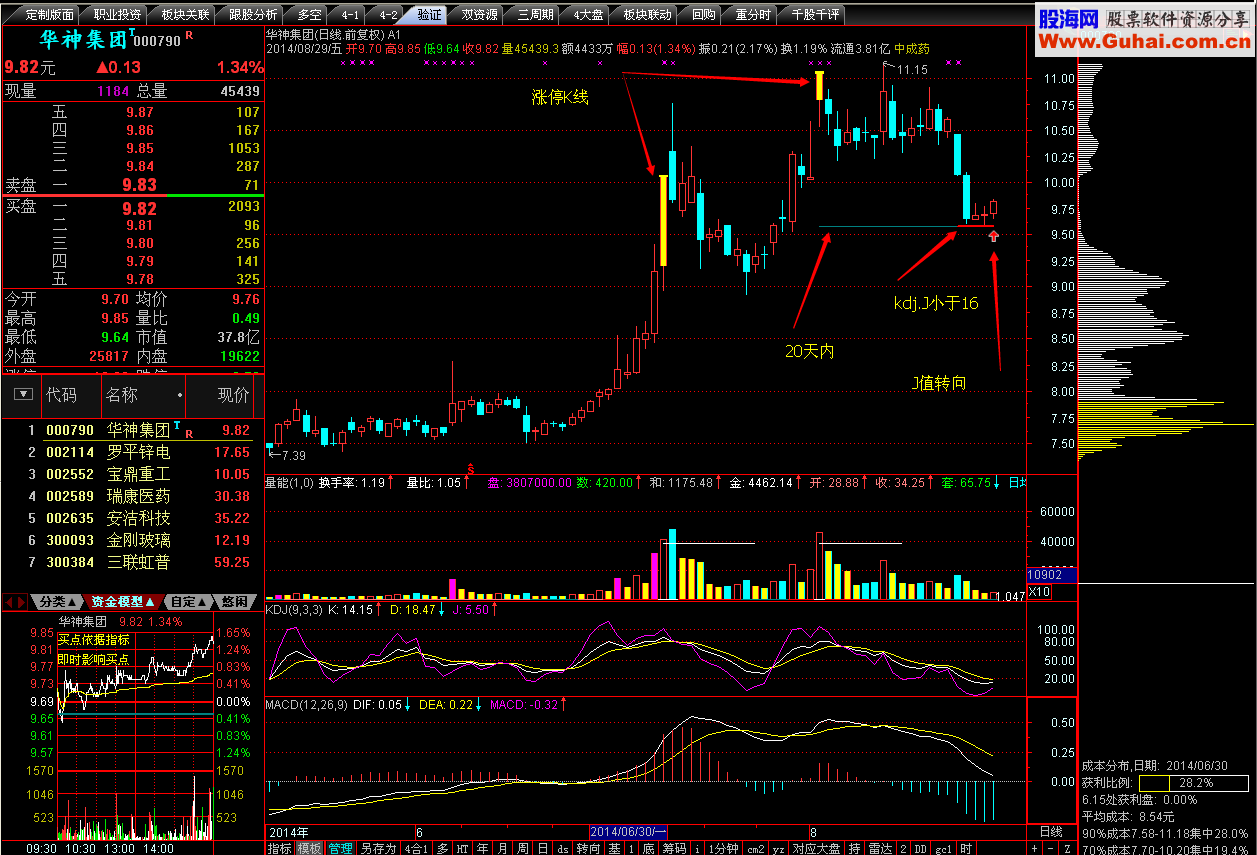Click the Z button at bottom right
This screenshot has width=1257, height=855.
pyautogui.click(x=1066, y=848)
